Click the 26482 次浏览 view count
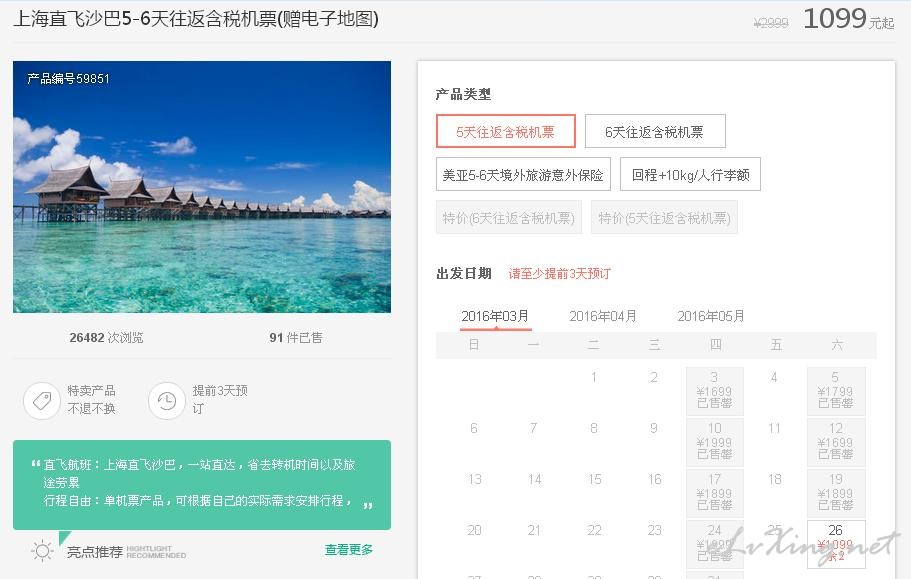This screenshot has height=579, width=911. click(106, 337)
